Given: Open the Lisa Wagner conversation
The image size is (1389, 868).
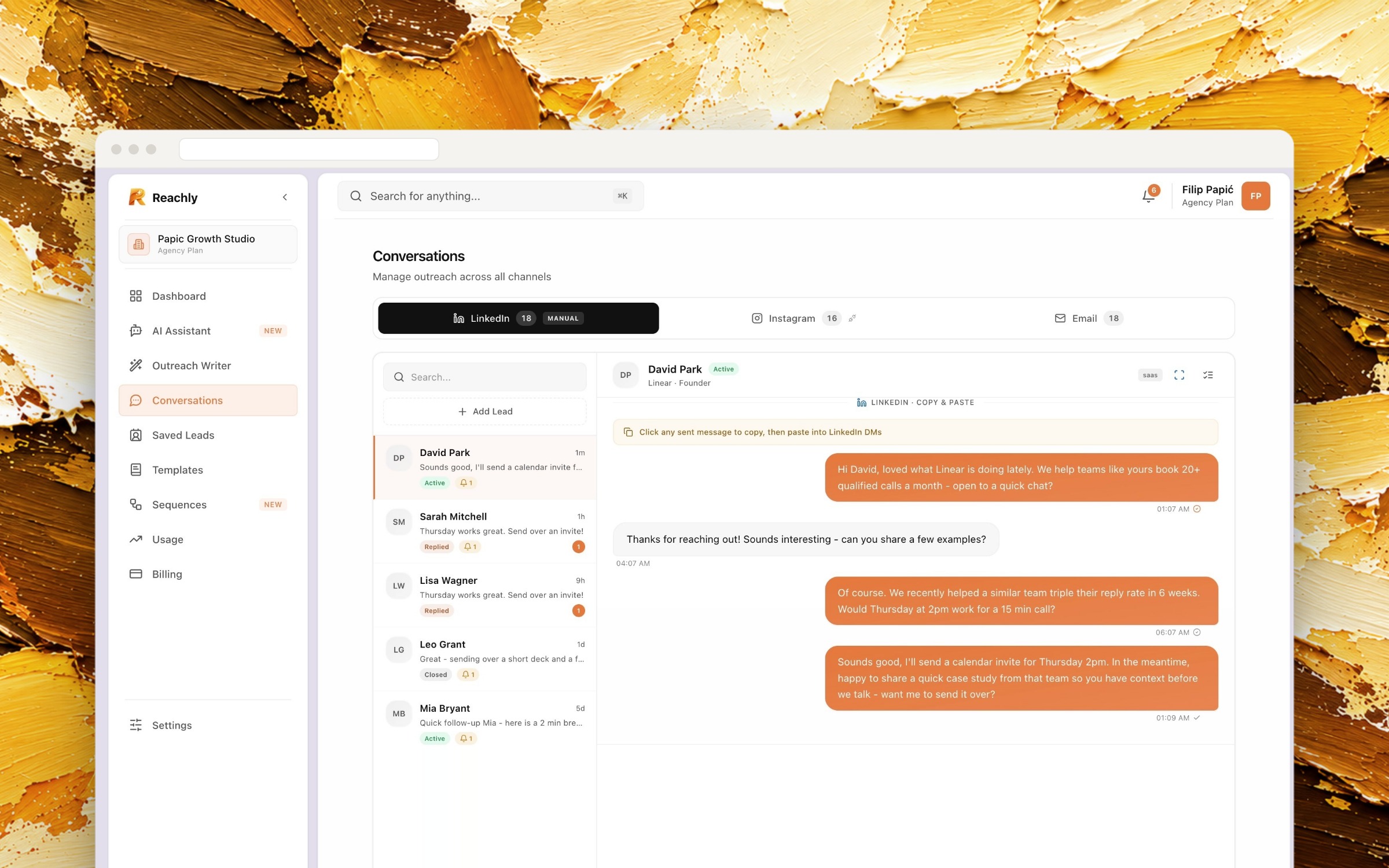Looking at the screenshot, I should tap(485, 595).
